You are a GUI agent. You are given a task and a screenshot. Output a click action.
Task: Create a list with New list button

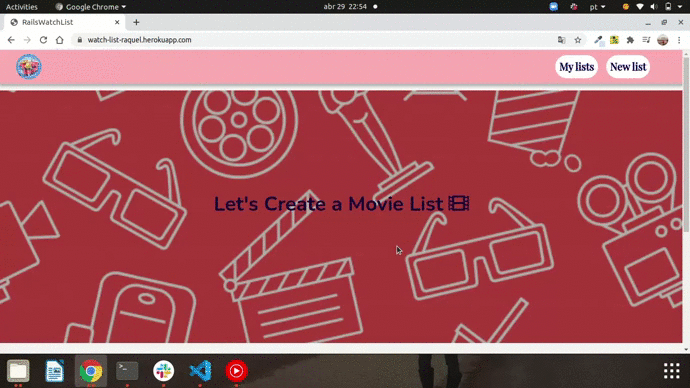click(x=628, y=67)
